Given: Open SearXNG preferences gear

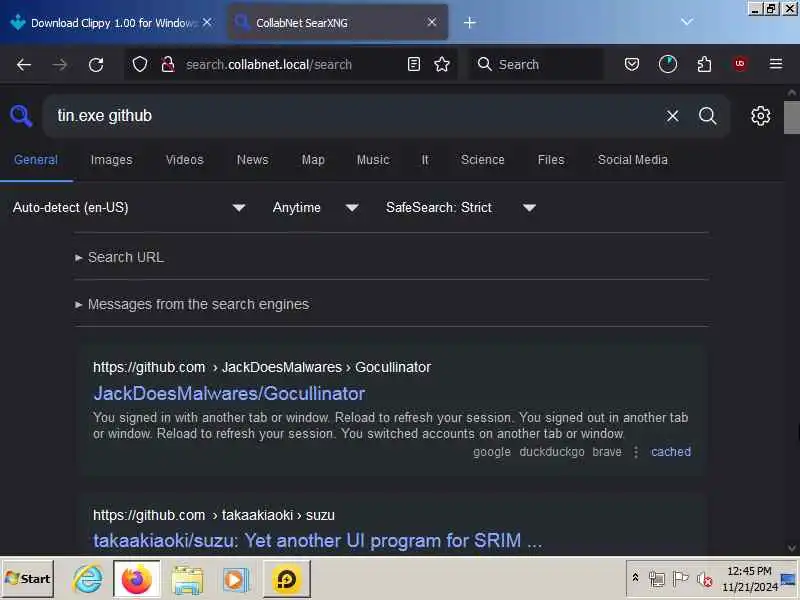Looking at the screenshot, I should coord(760,116).
